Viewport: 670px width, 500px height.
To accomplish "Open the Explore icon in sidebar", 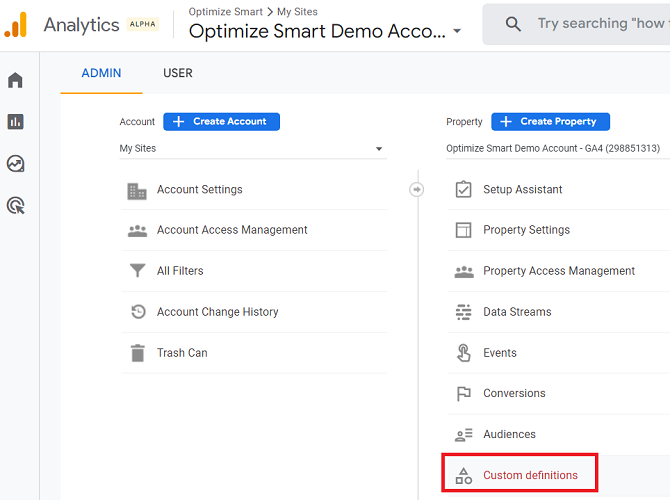I will [x=15, y=164].
